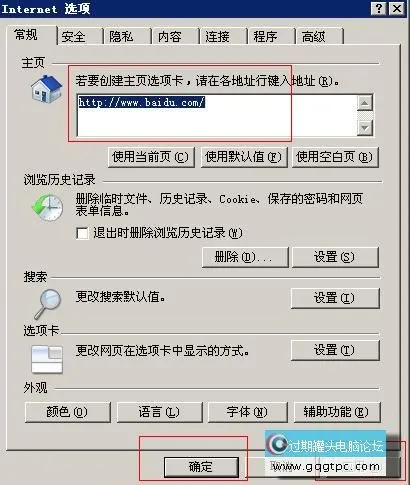Enable 退出时删除浏览历史记录 checkbox

(x=82, y=233)
